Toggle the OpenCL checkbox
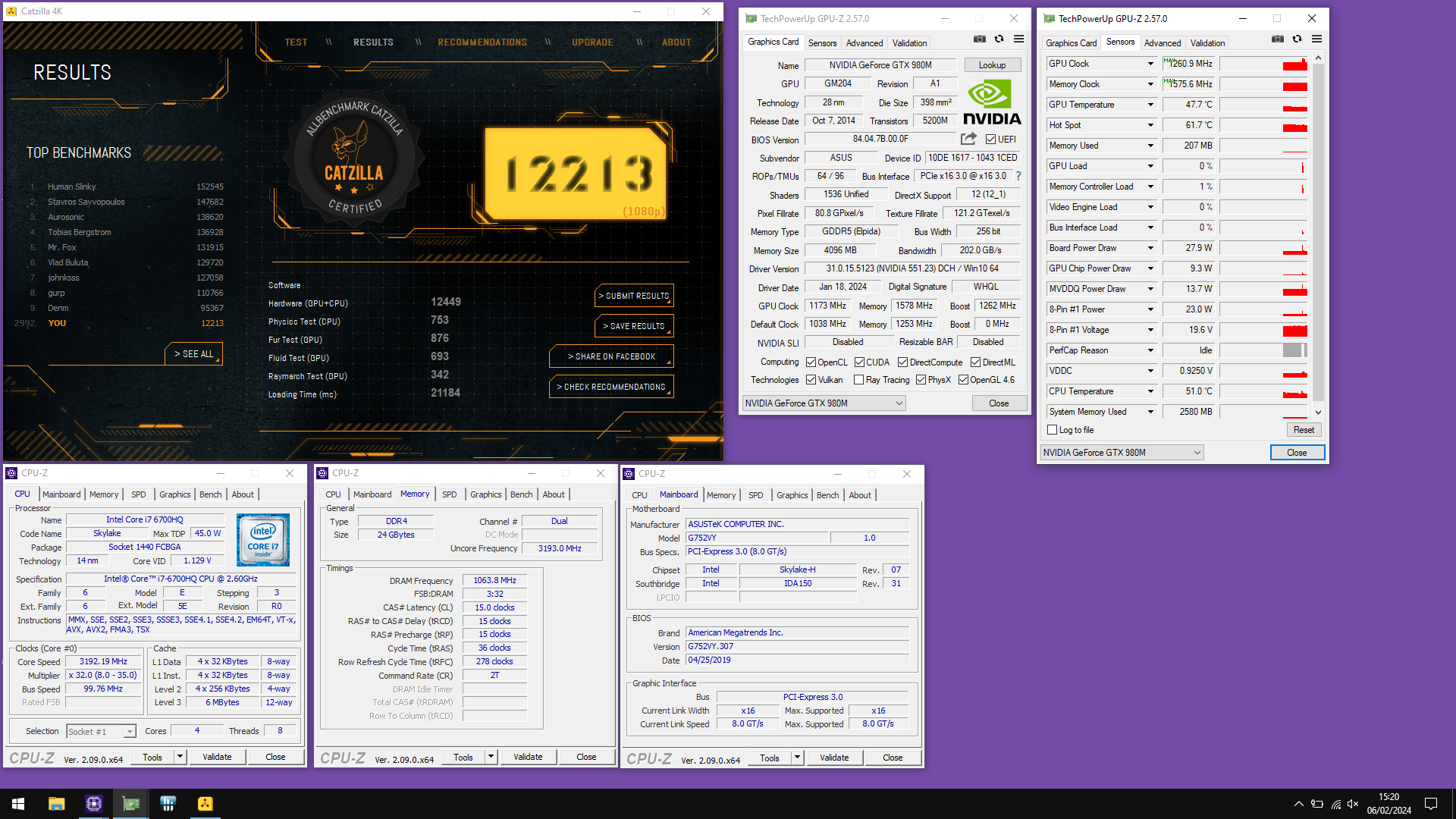This screenshot has width=1456, height=819. [x=811, y=362]
